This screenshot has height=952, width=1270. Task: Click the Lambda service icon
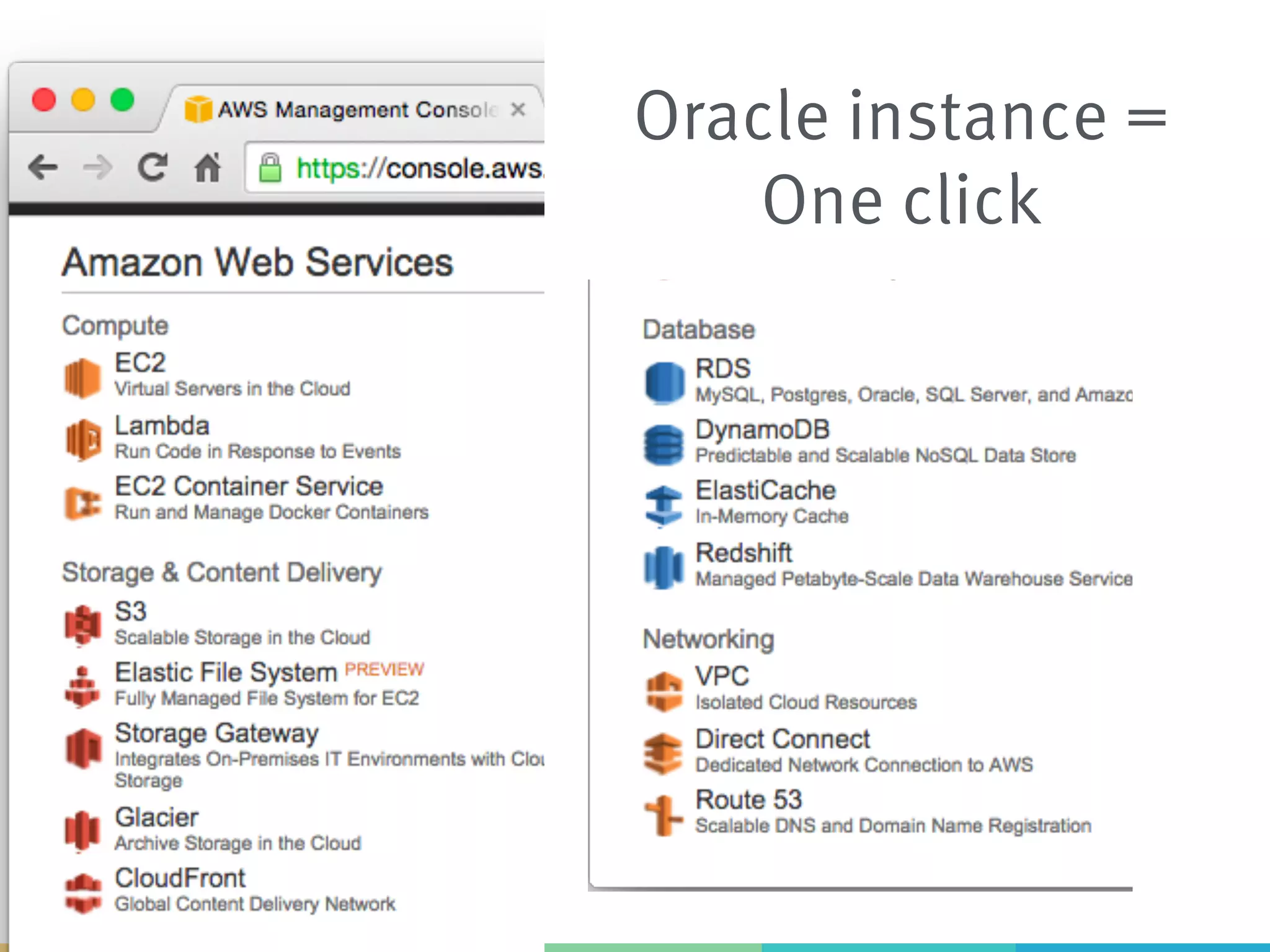click(83, 439)
